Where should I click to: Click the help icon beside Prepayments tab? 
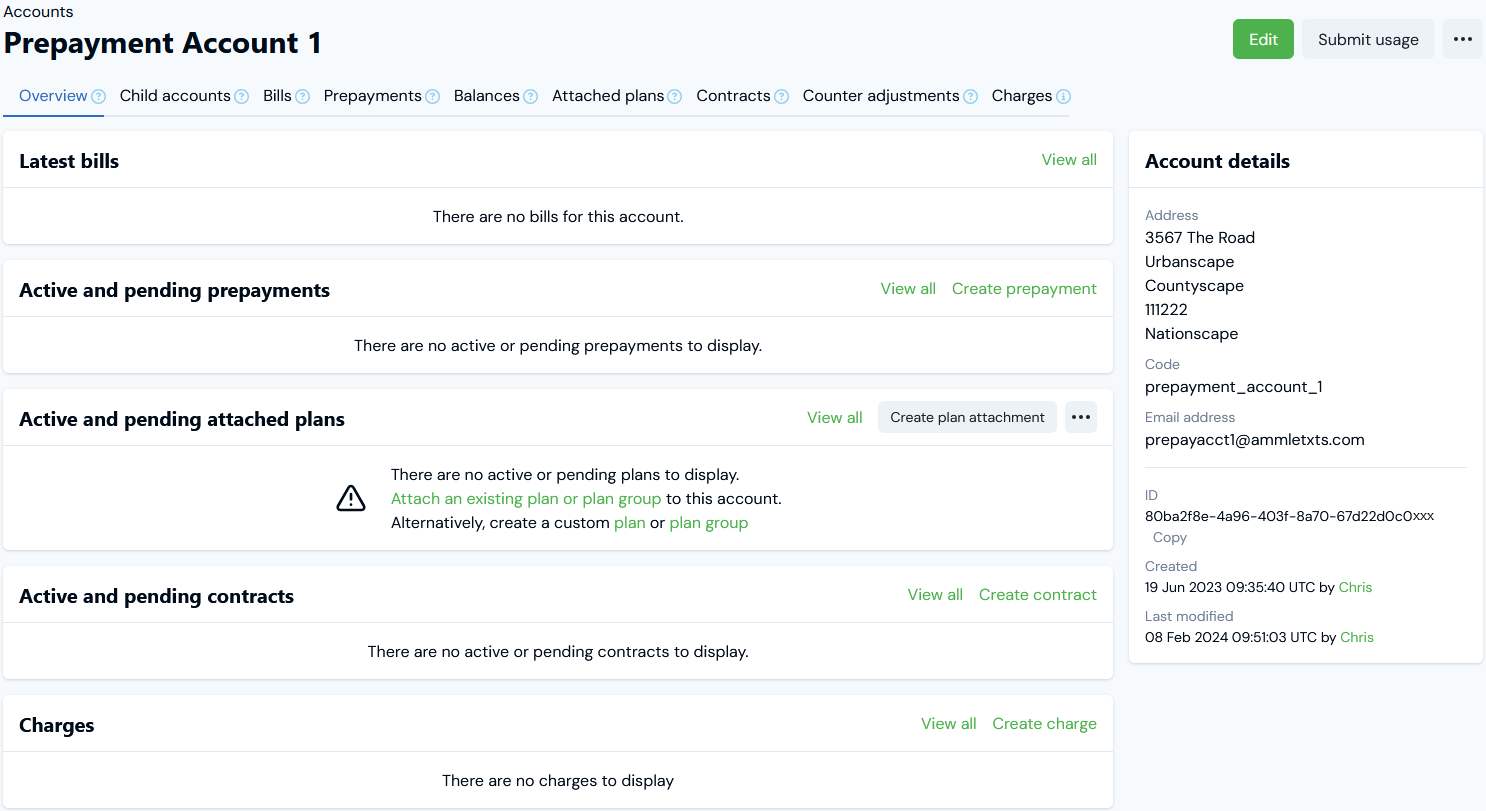coord(432,97)
